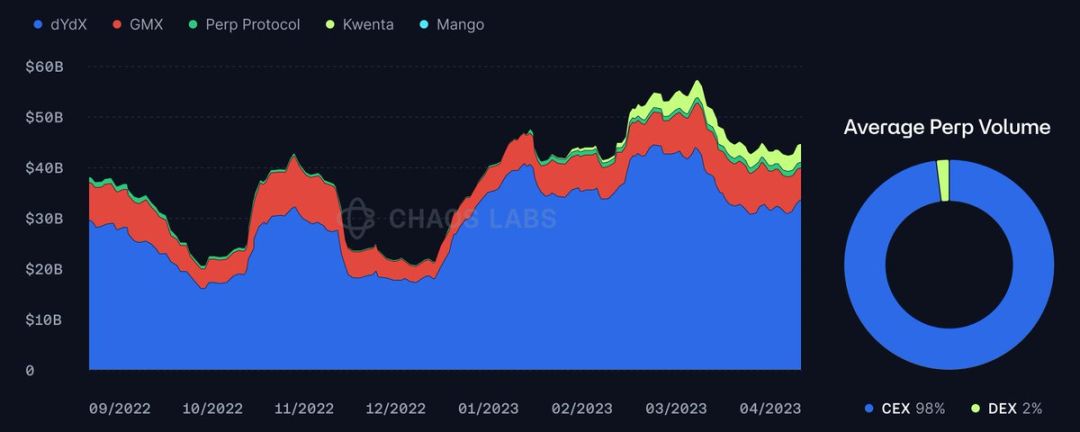Viewport: 1080px width, 432px height.
Task: Click the green DEX slice of donut
Action: coord(943,181)
